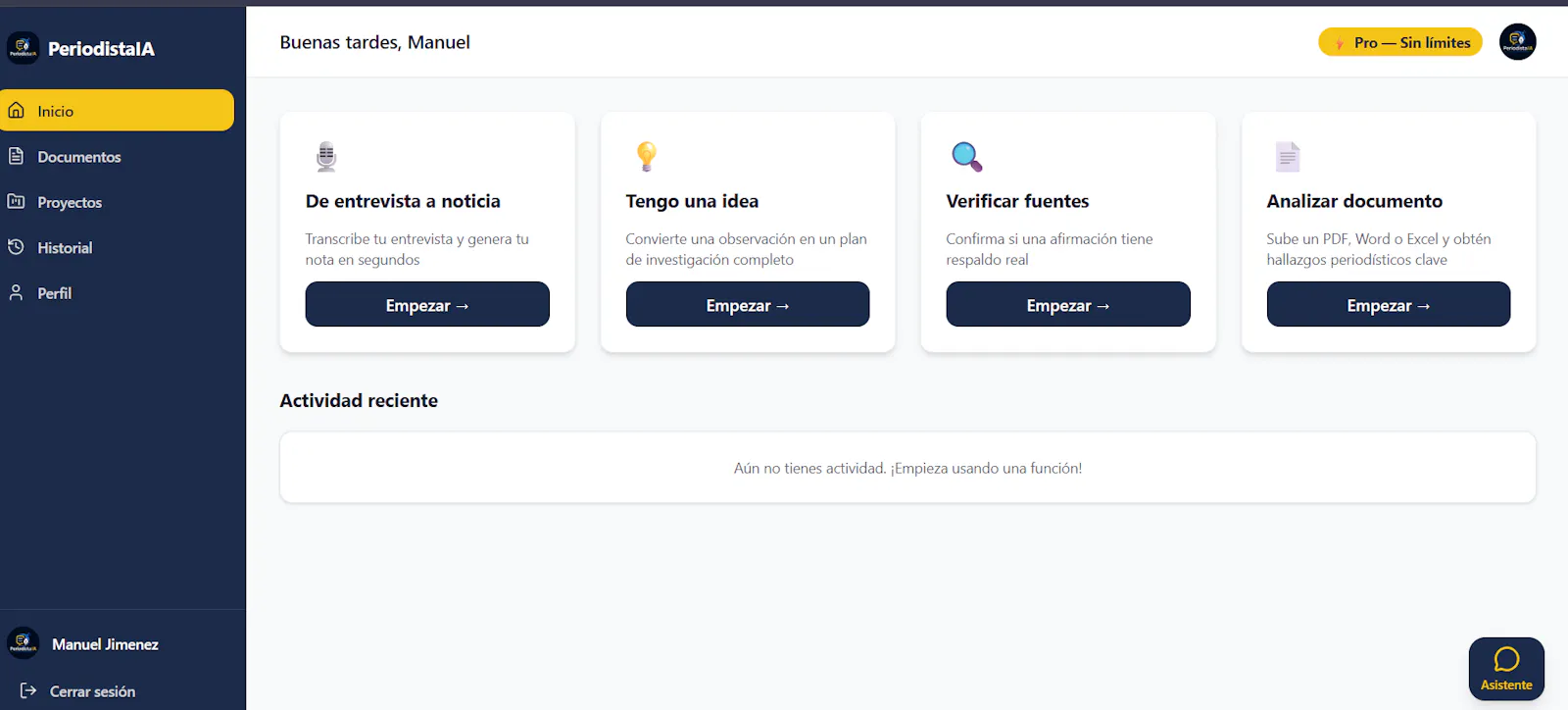Click the Pro — Sin límites badge
Screen dimensions: 1568x710
(1400, 42)
